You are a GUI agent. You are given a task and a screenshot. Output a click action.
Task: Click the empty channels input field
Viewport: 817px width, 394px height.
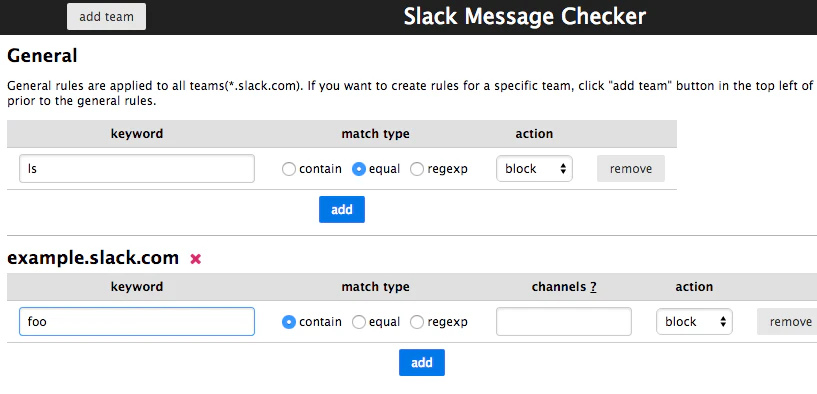click(x=564, y=322)
